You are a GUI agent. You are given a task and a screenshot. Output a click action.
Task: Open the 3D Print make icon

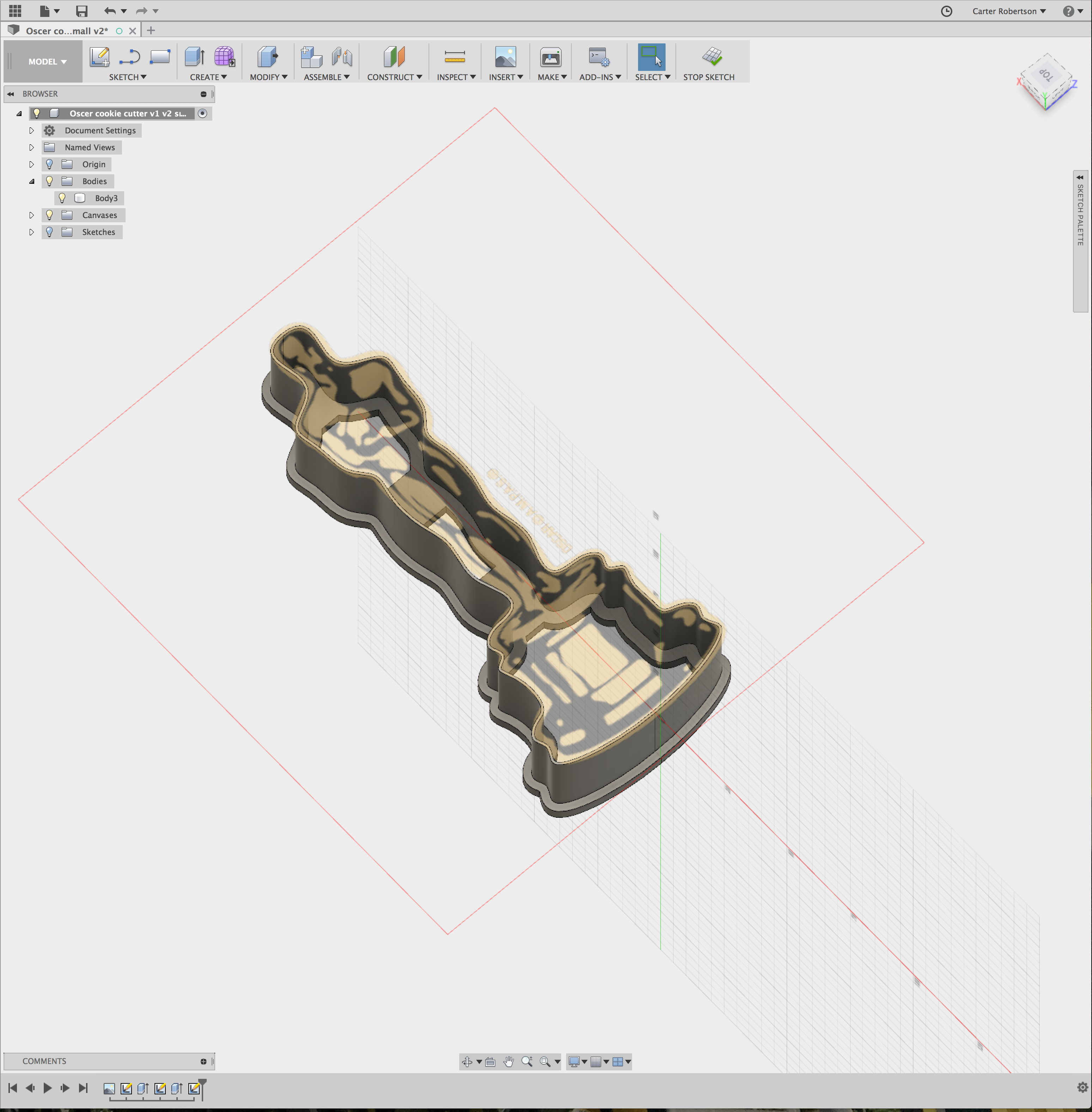click(551, 57)
